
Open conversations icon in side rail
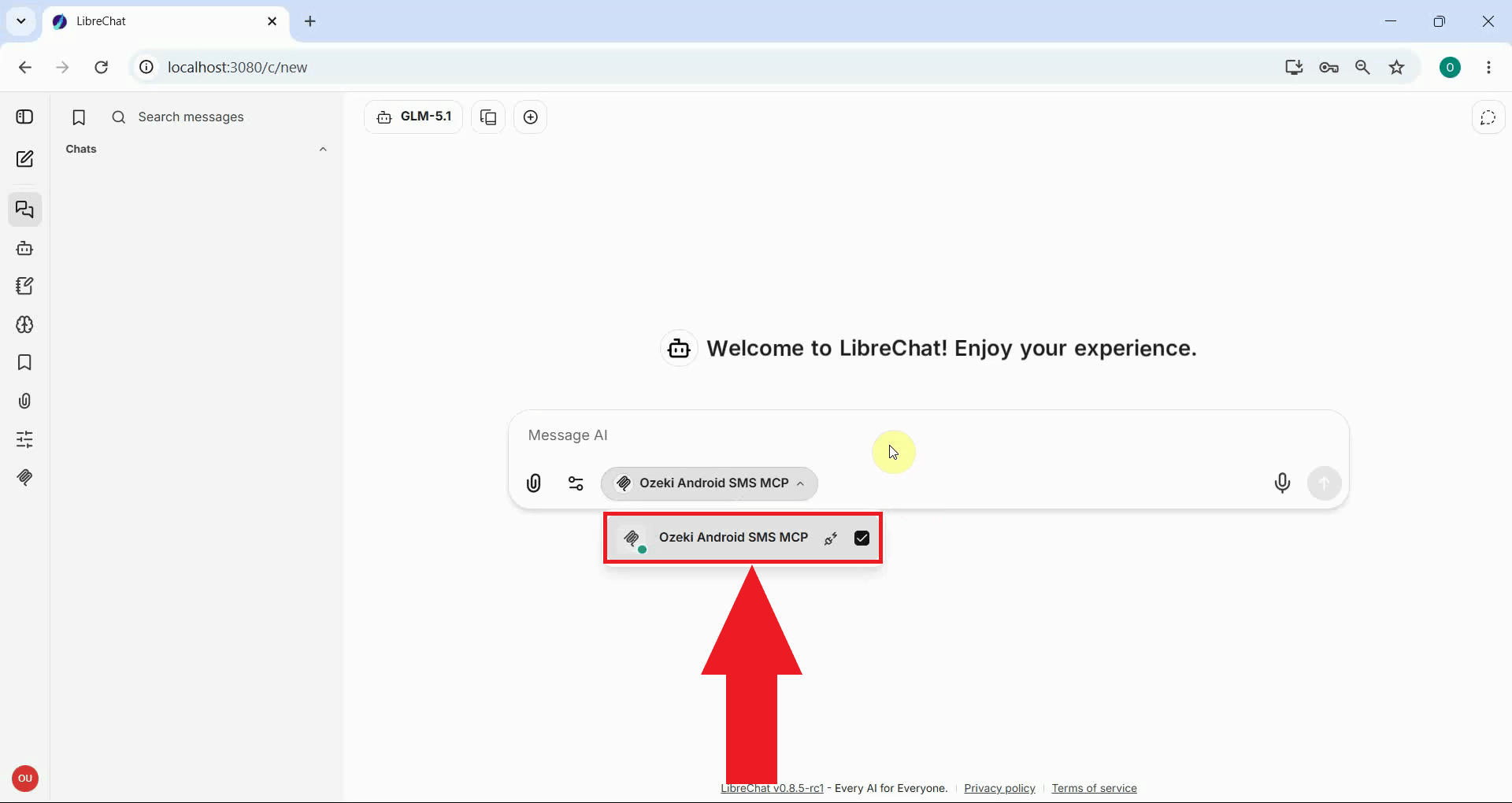pyautogui.click(x=24, y=209)
